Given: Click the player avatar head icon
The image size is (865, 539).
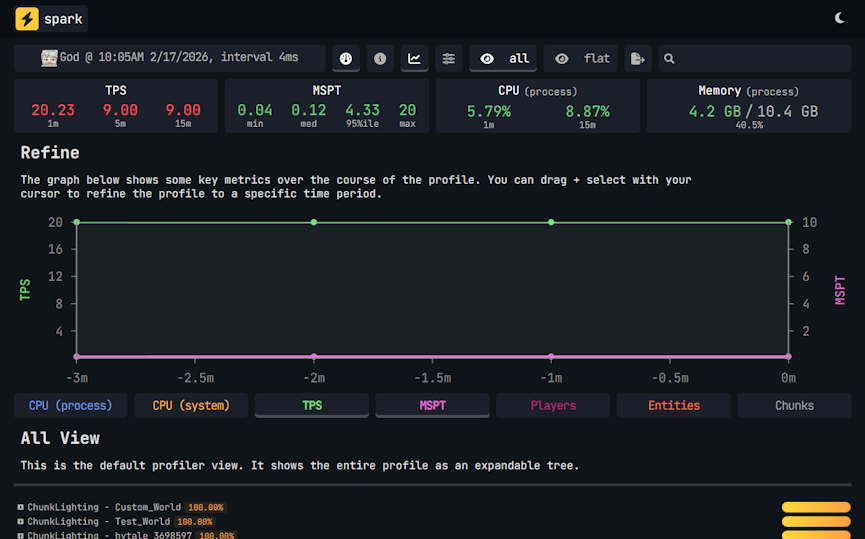Looking at the screenshot, I should 49,58.
